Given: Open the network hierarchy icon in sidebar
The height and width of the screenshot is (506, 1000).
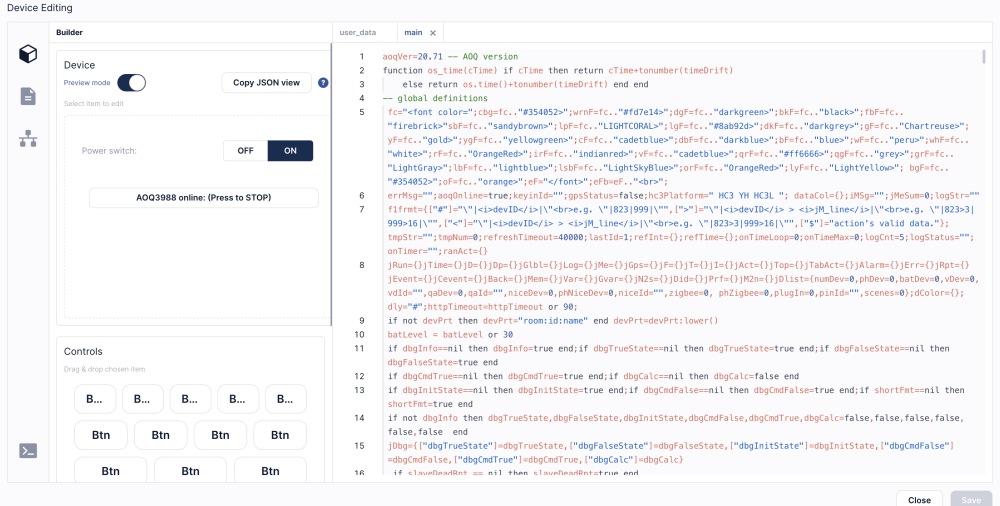Looking at the screenshot, I should coord(28,138).
